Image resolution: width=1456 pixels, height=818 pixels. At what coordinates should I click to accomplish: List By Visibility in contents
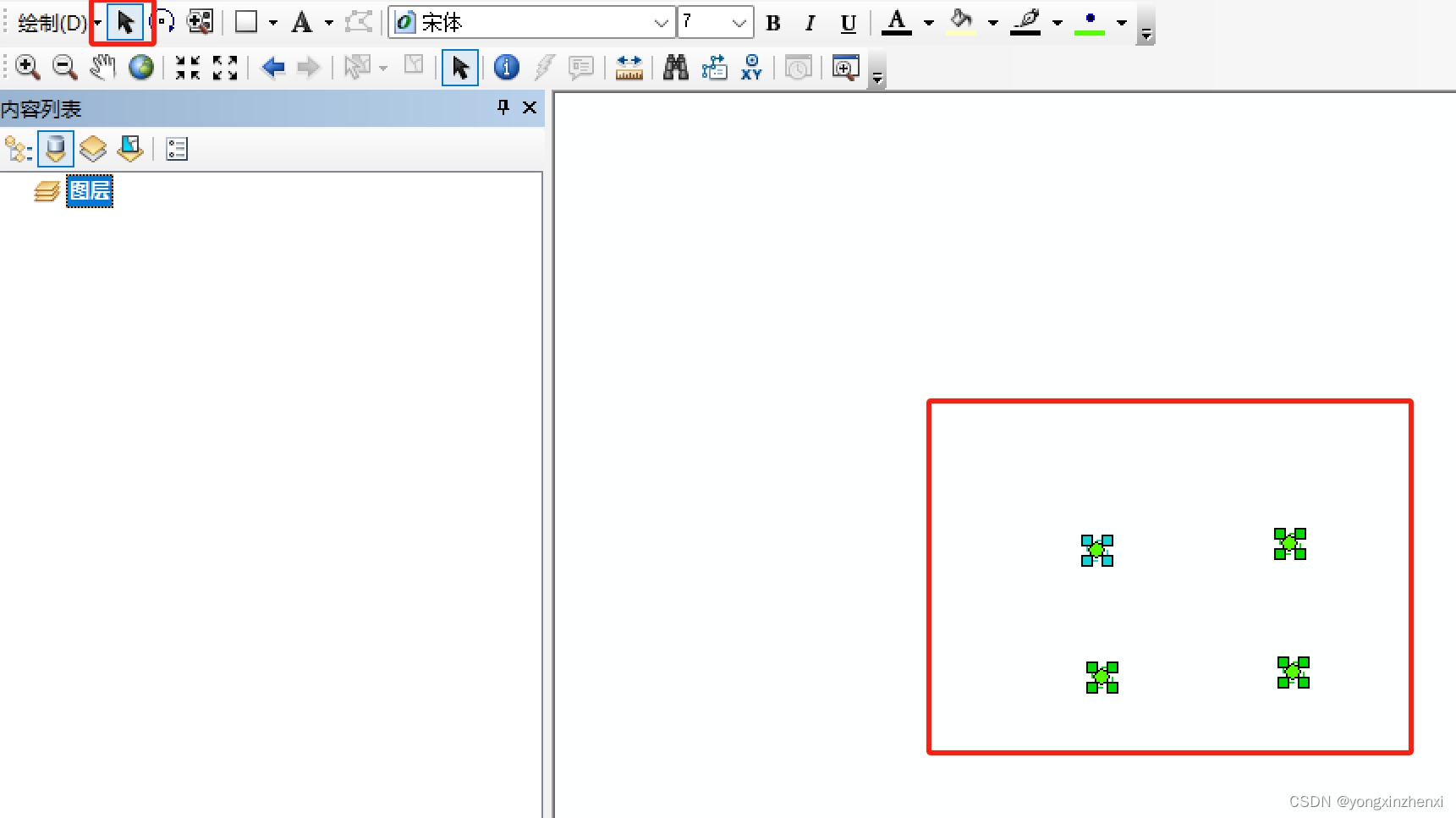93,149
